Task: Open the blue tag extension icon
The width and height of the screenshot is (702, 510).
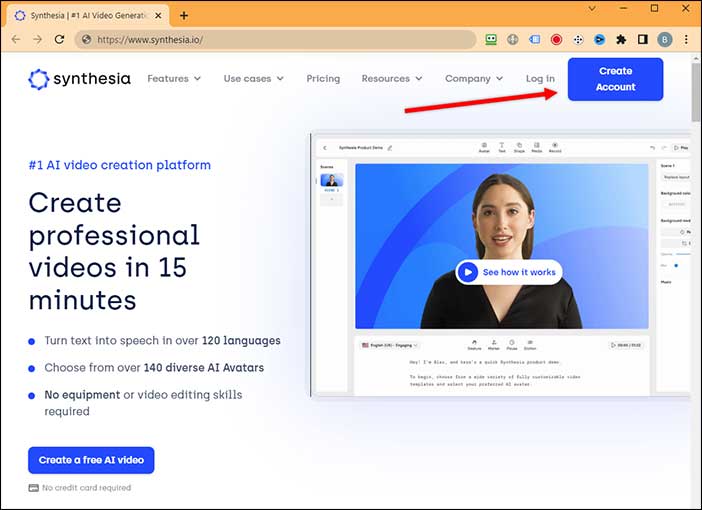Action: pyautogui.click(x=534, y=39)
